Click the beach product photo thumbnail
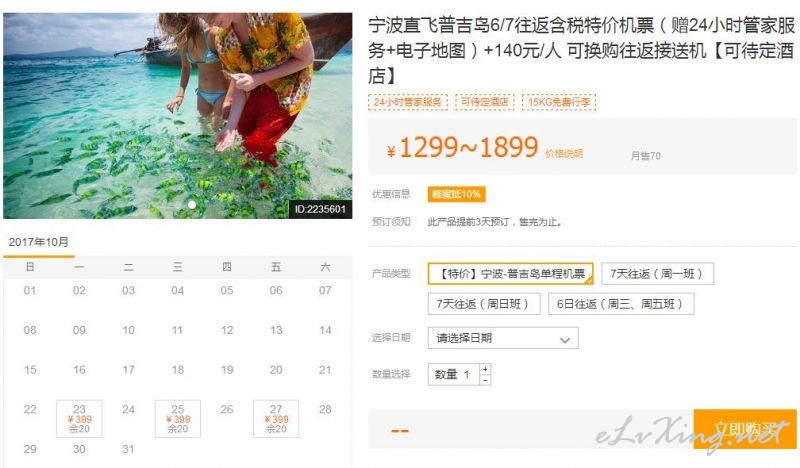 point(178,116)
